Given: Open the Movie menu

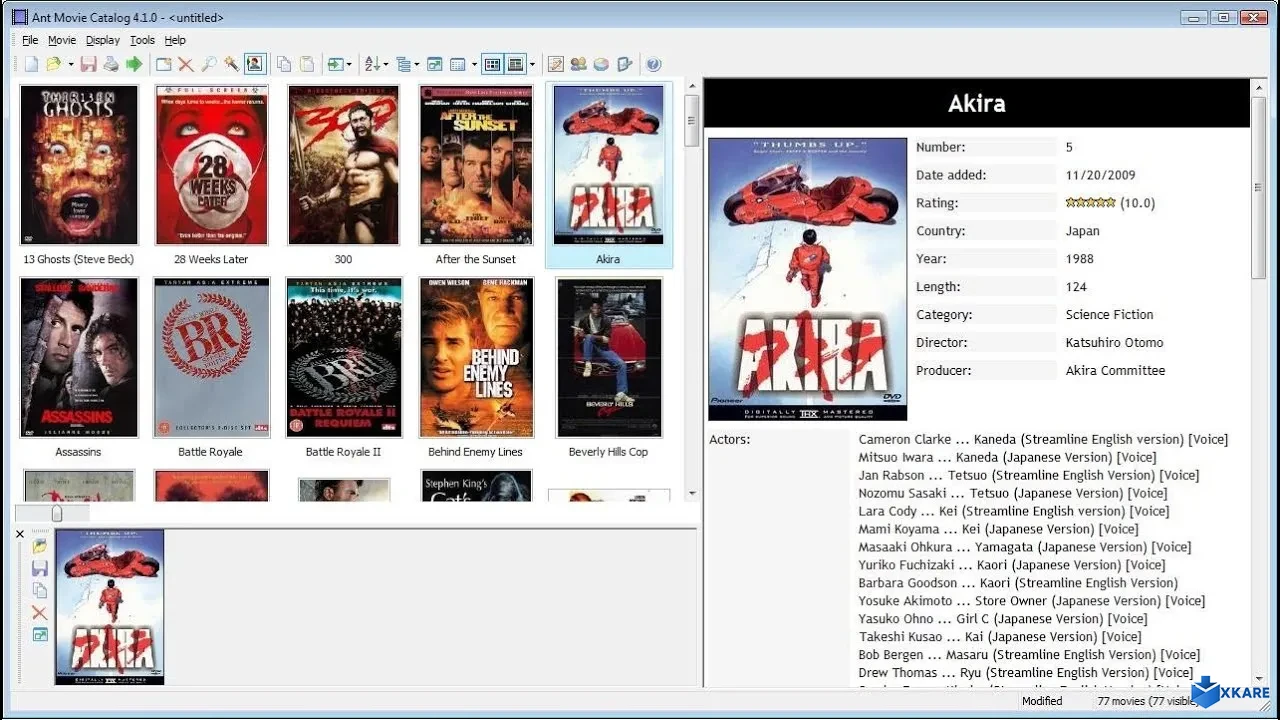Looking at the screenshot, I should point(62,40).
